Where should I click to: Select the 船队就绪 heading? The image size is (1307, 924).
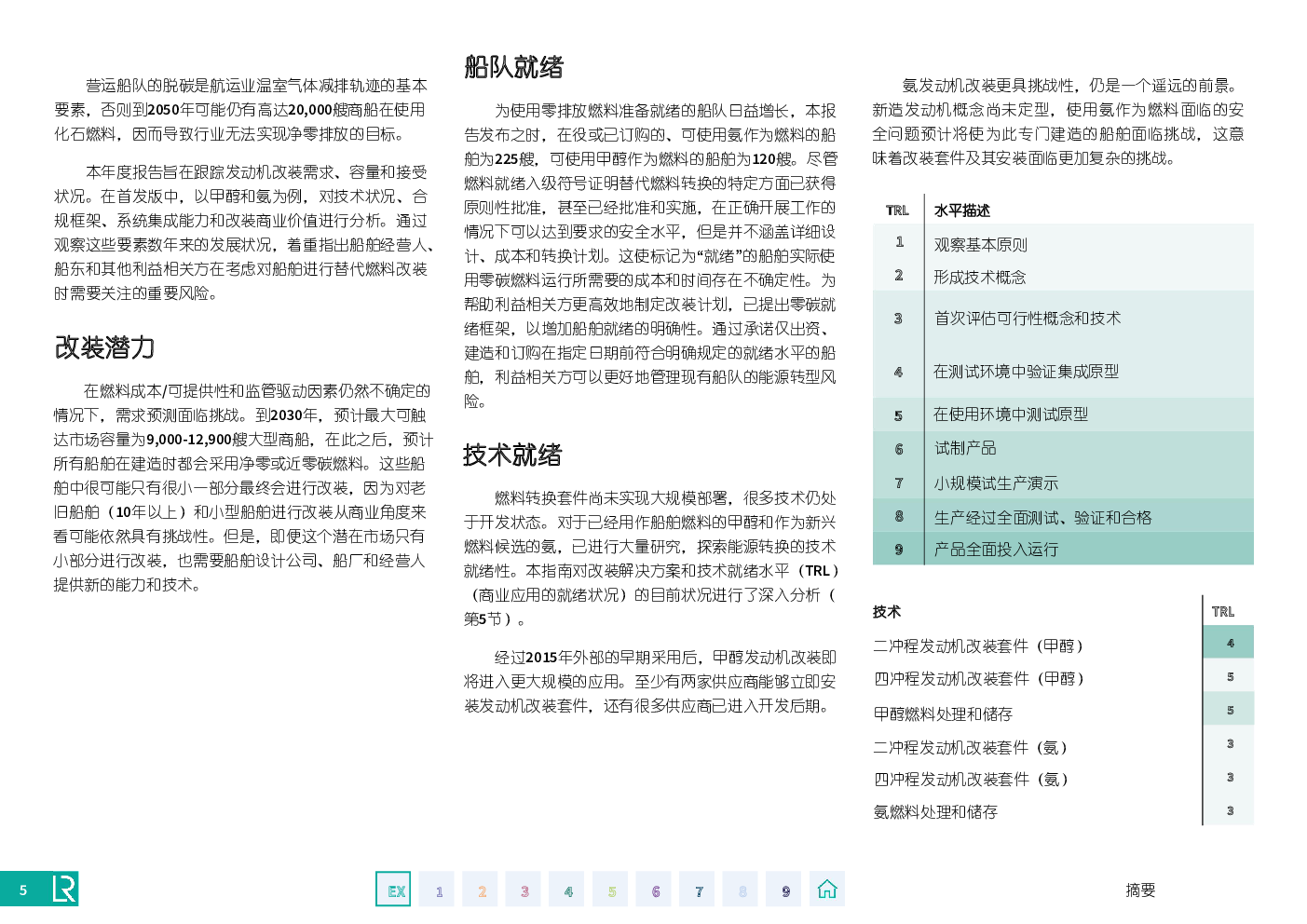pyautogui.click(x=513, y=67)
